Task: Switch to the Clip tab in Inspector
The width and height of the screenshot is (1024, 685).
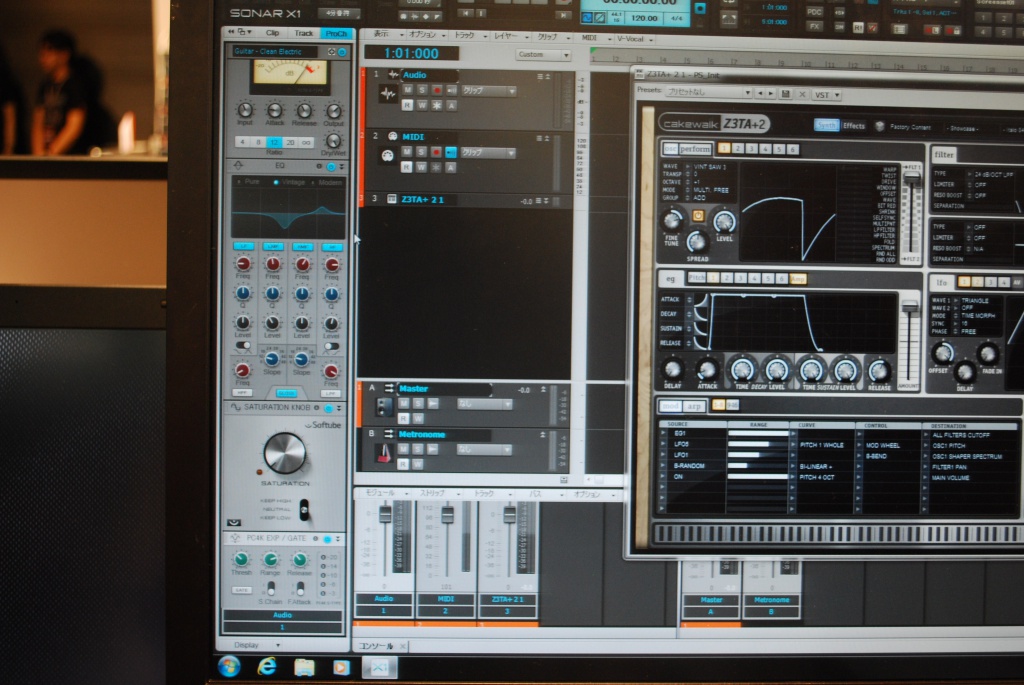Action: pyautogui.click(x=272, y=33)
